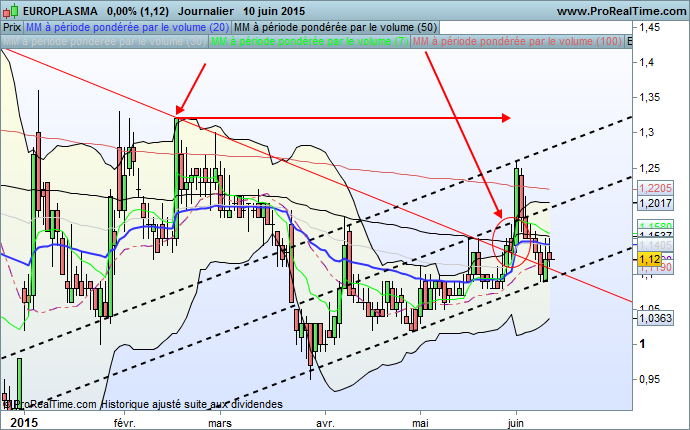This screenshot has height=430, width=690.
Task: Click the 1,0363 lower band value tag
Action: click(x=655, y=318)
